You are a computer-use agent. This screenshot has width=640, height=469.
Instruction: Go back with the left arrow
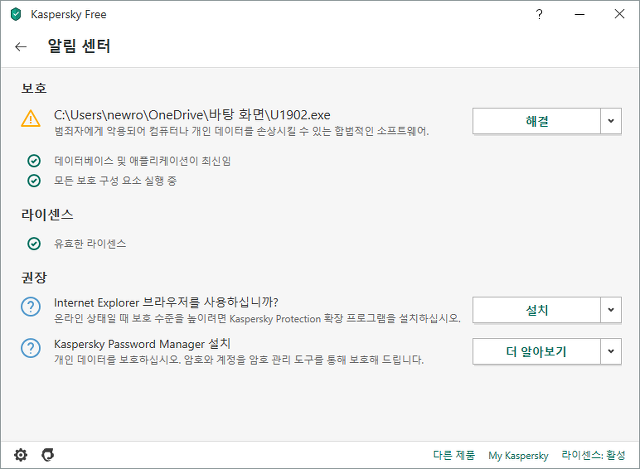20,47
